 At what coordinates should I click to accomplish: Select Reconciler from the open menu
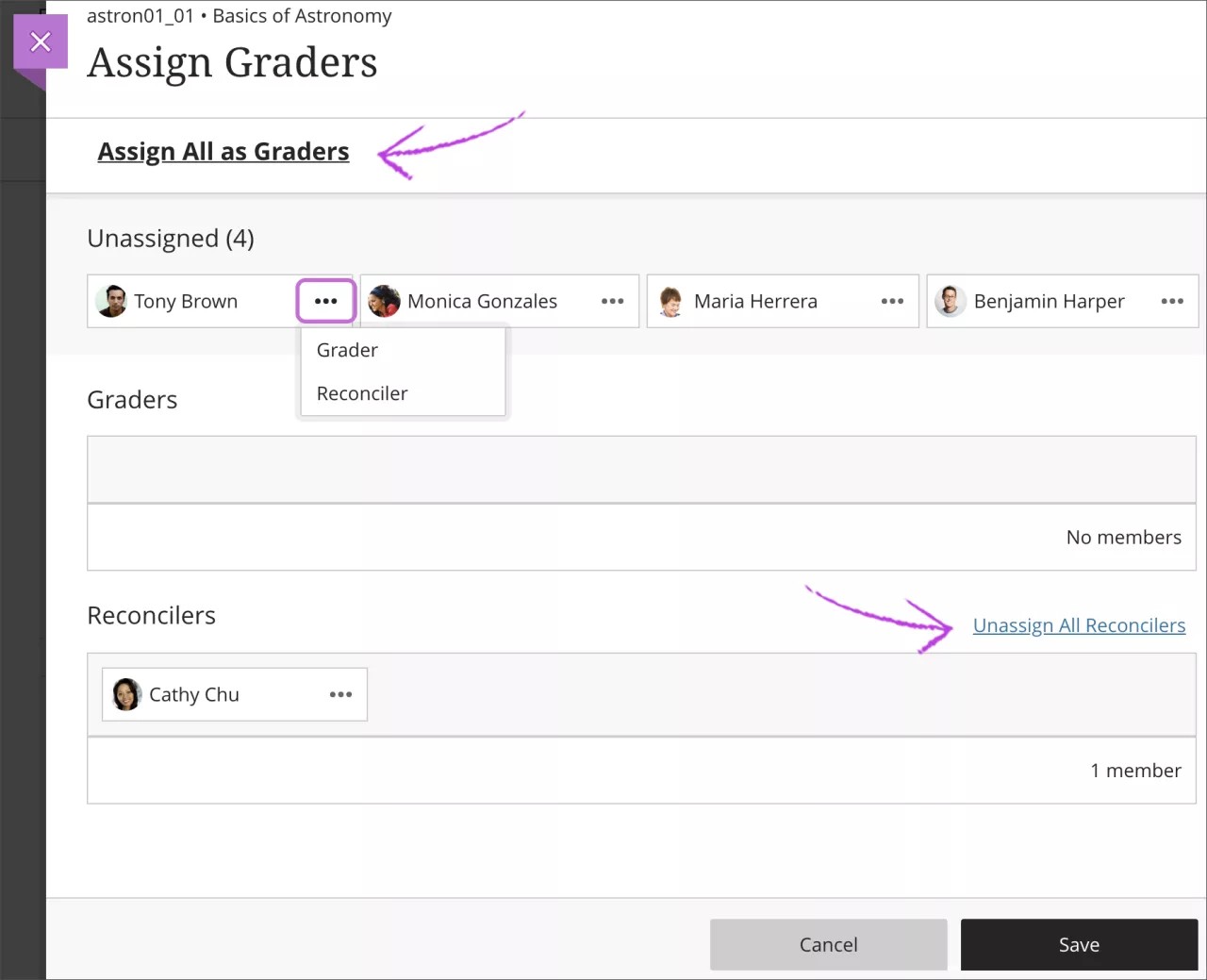(362, 393)
